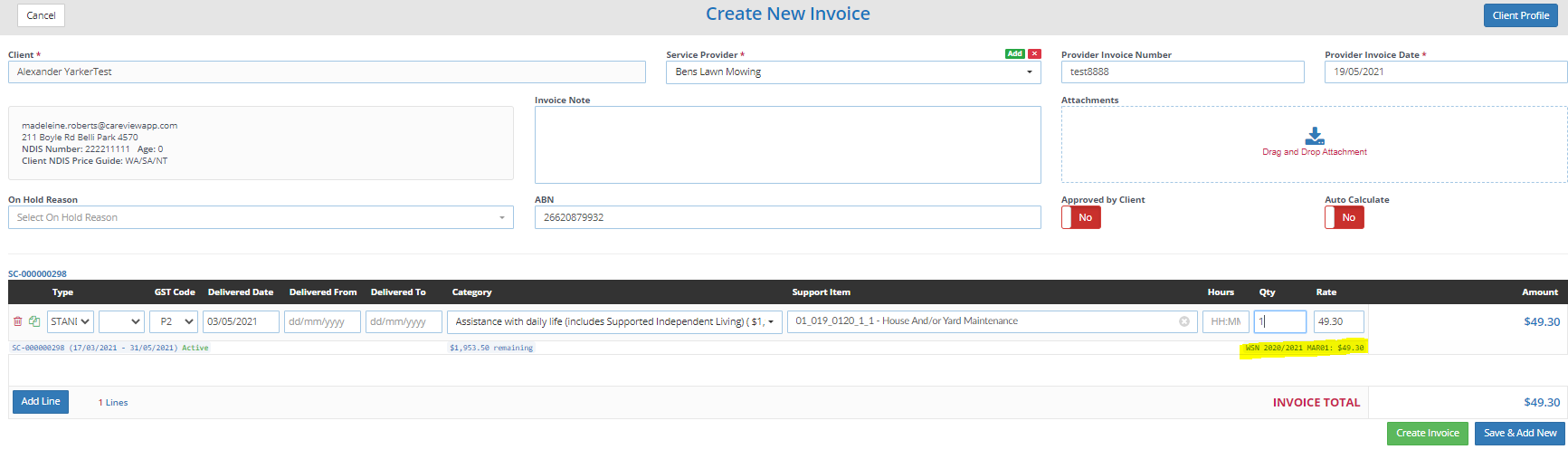Click the Provider Invoice Date field
The width and height of the screenshot is (1568, 459).
1446,72
